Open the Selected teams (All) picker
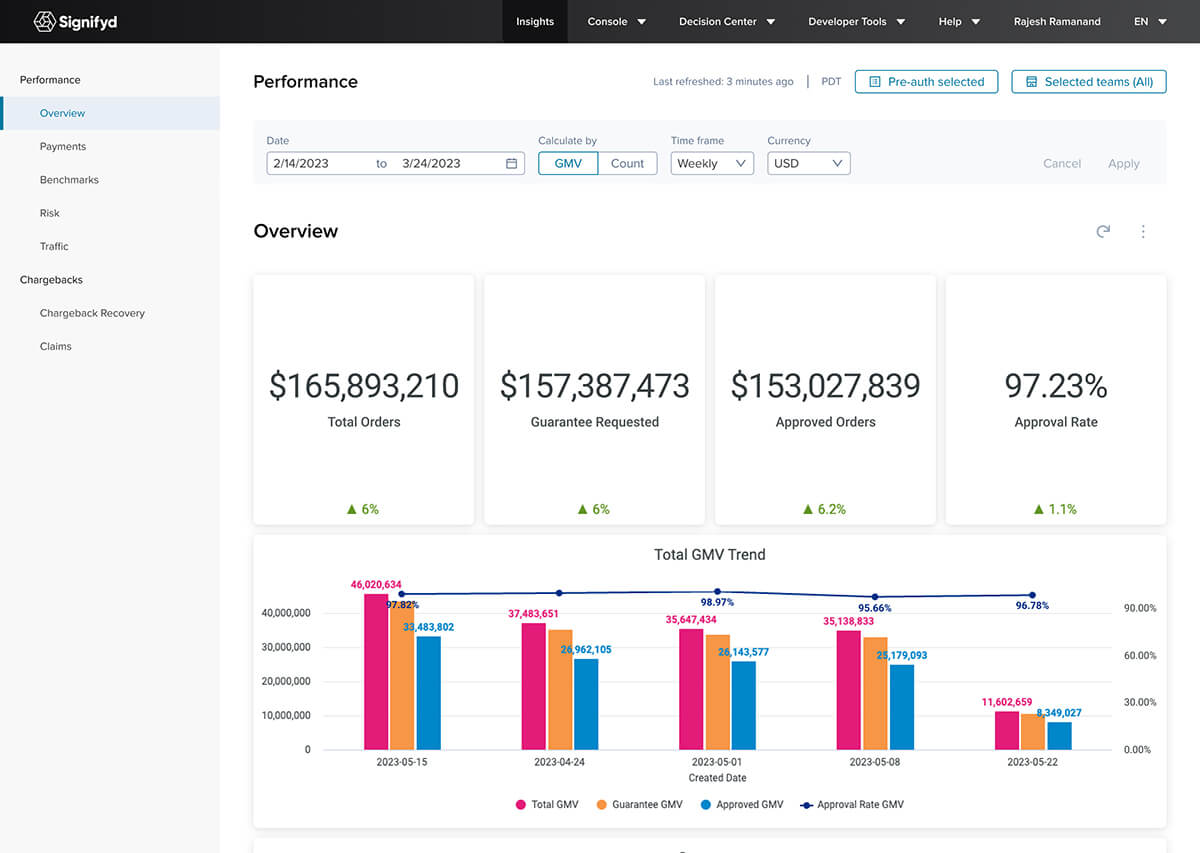This screenshot has height=853, width=1200. (1088, 81)
